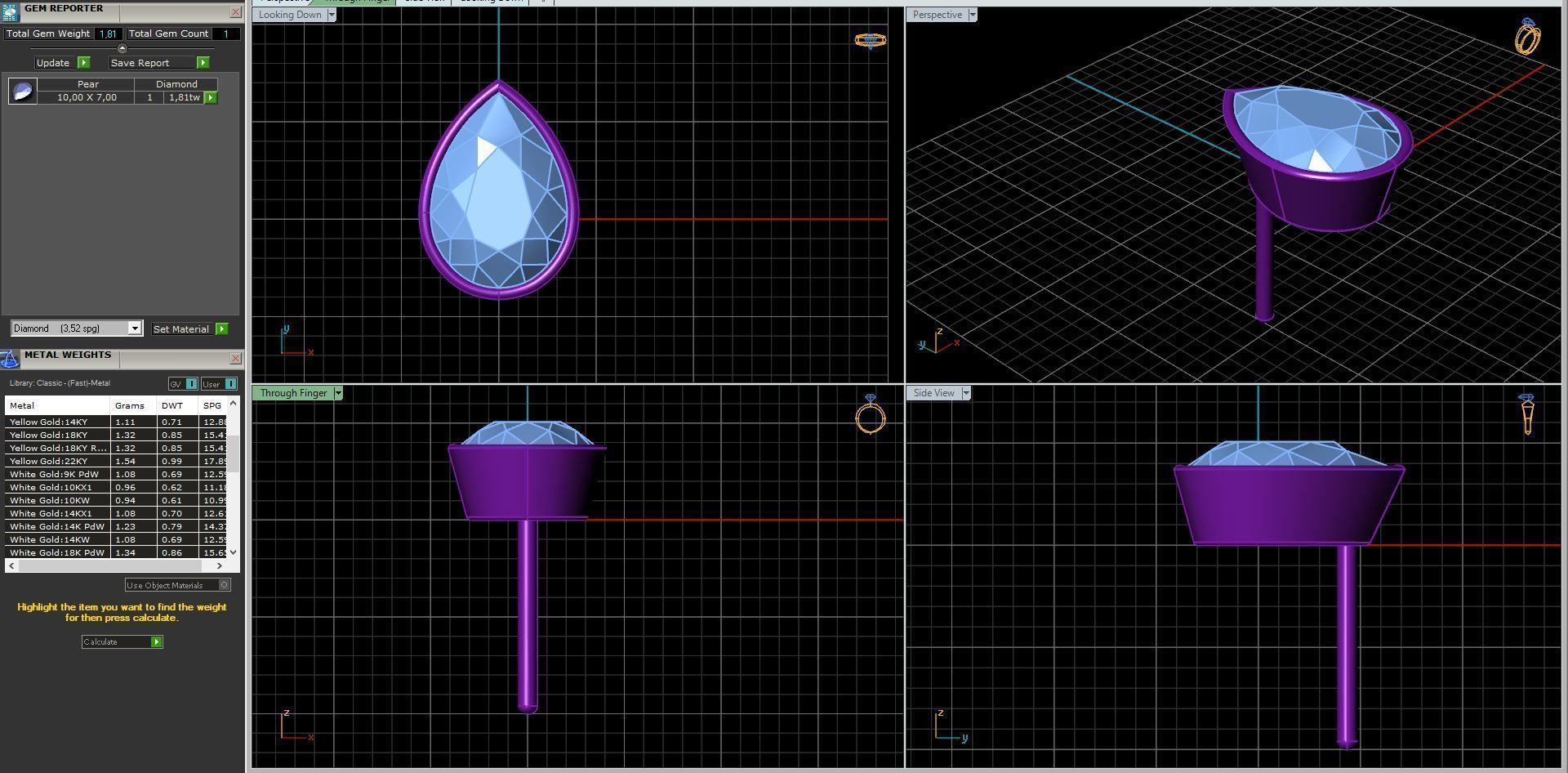Viewport: 1568px width, 773px height.
Task: Click the Save Report green arrow
Action: point(203,63)
